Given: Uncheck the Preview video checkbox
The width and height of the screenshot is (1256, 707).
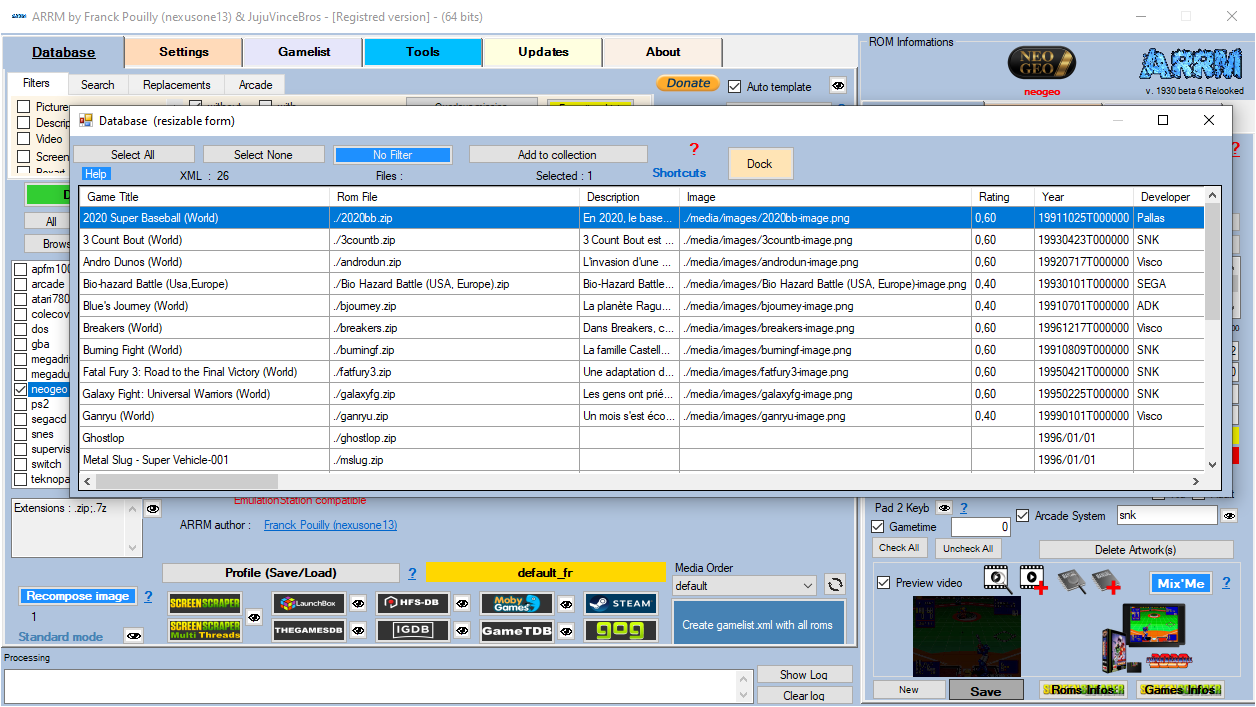Looking at the screenshot, I should tap(881, 583).
